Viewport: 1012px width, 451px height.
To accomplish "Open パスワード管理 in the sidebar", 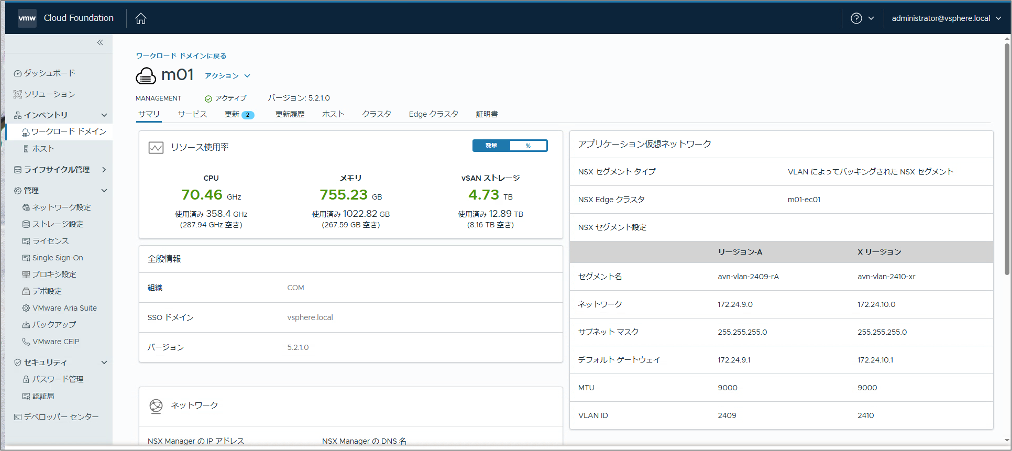I will 57,379.
